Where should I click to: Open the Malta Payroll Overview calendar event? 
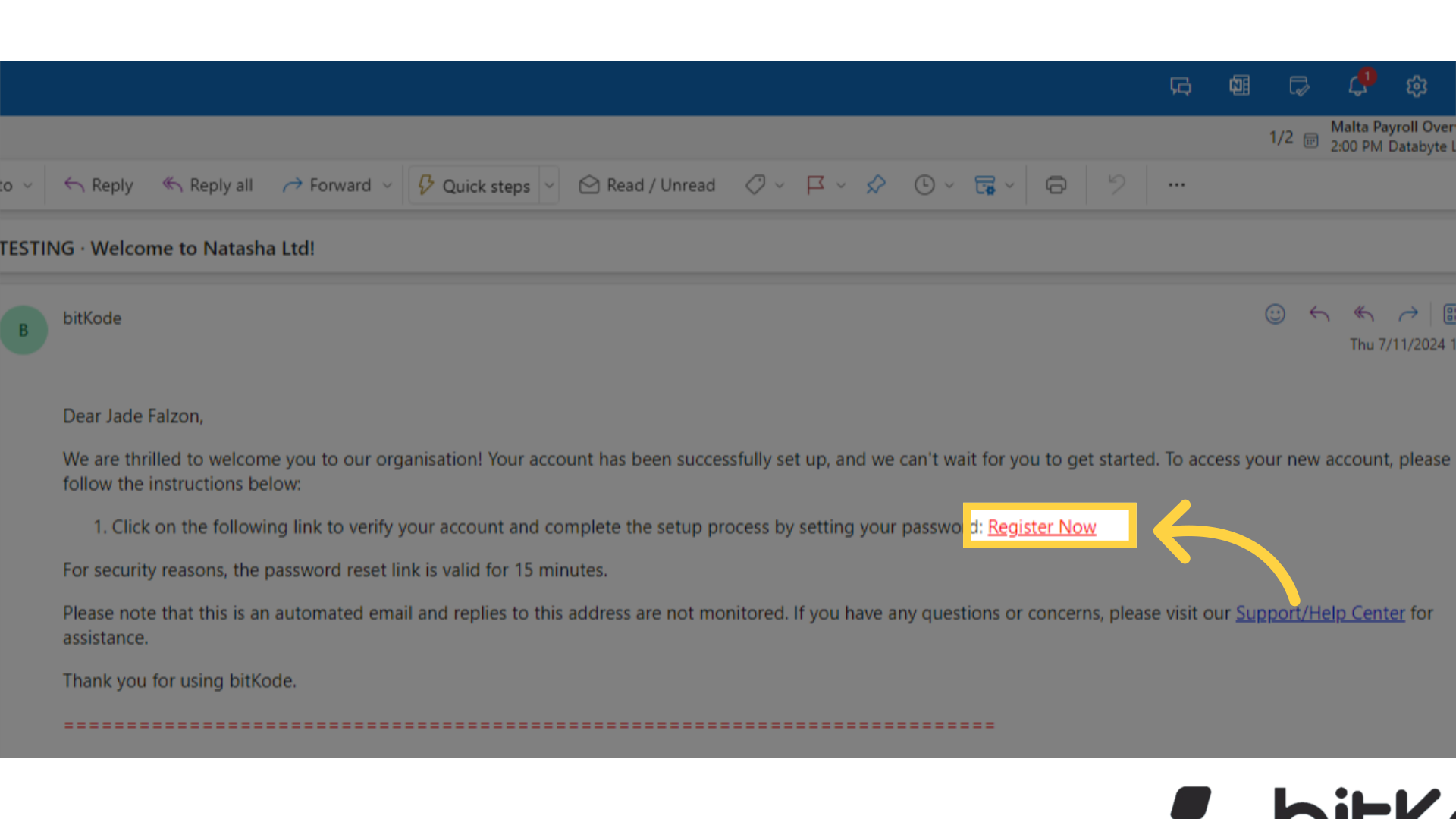point(1392,136)
